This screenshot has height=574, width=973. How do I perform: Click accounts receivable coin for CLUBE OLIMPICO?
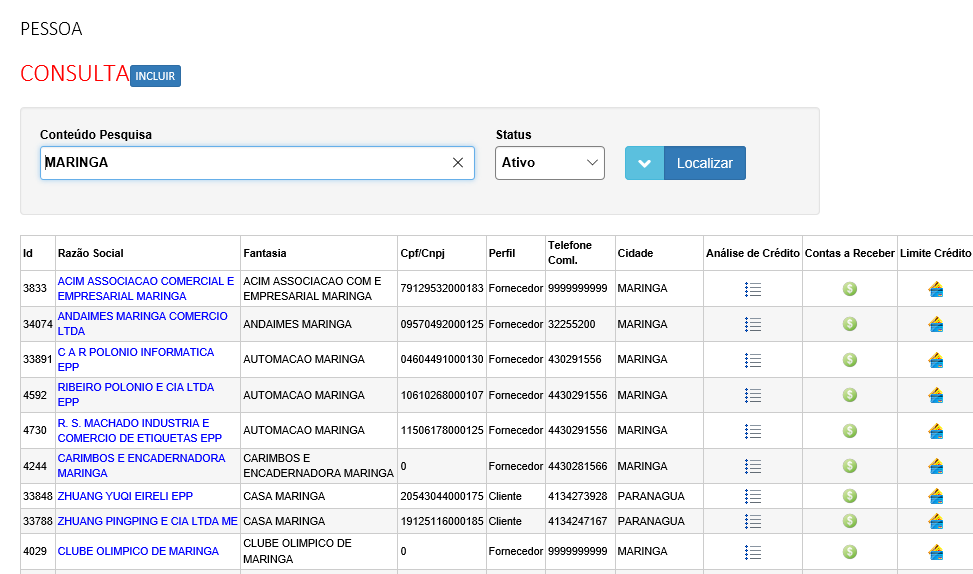coord(849,552)
